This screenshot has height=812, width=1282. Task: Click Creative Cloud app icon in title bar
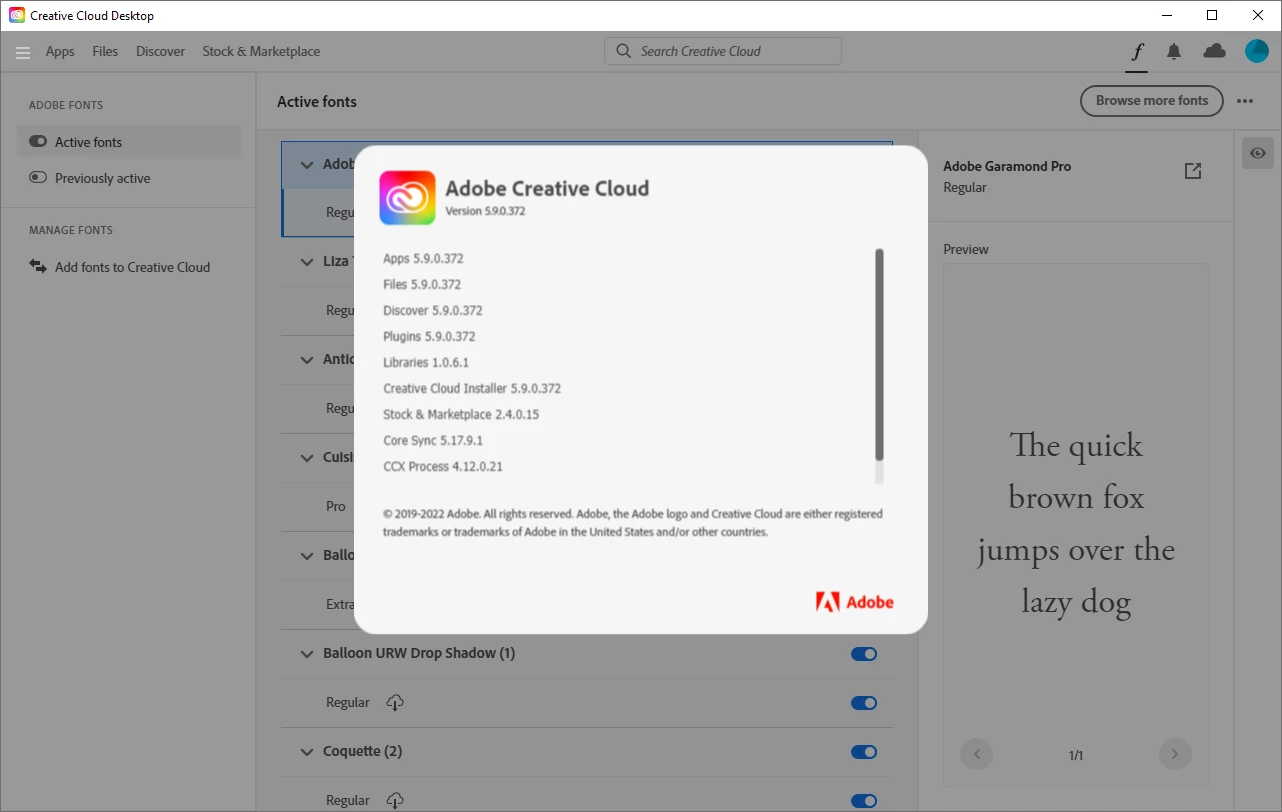coord(17,15)
